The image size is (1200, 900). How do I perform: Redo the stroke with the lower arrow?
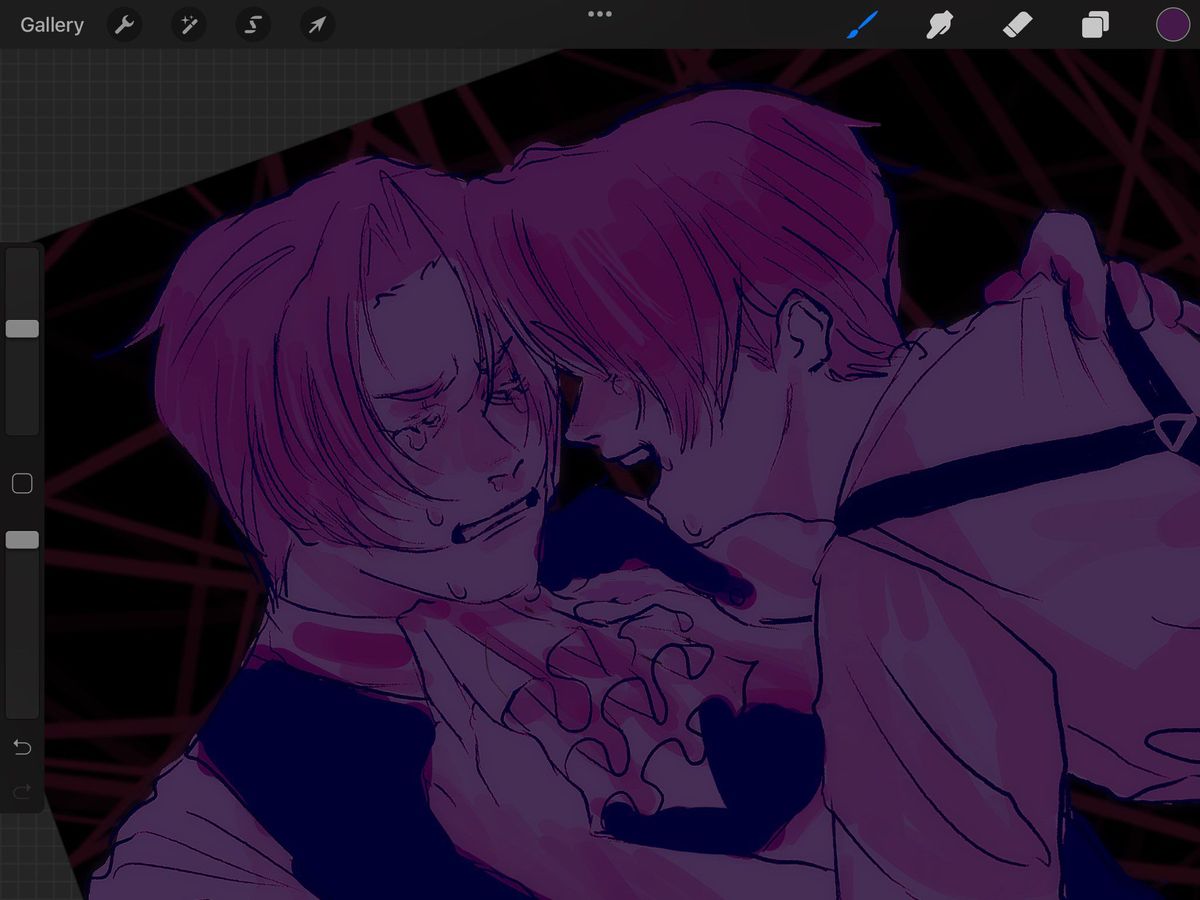point(22,792)
